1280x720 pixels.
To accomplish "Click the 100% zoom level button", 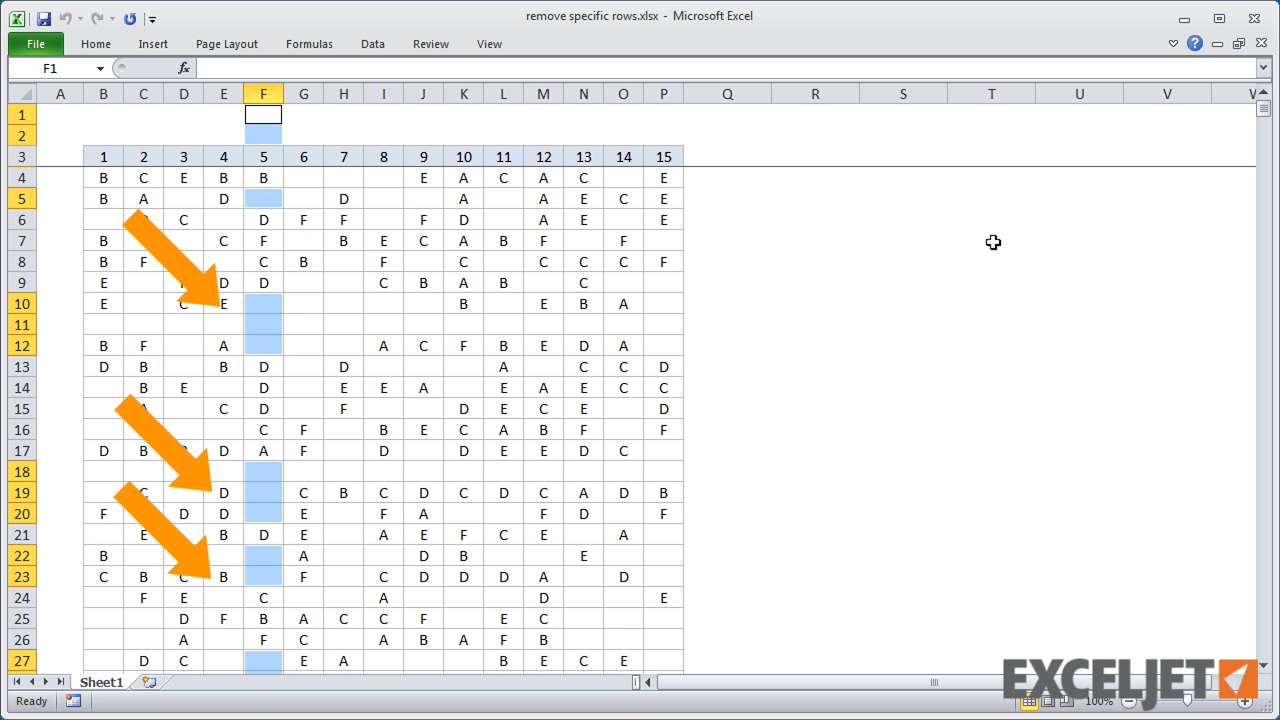I will [x=1099, y=701].
